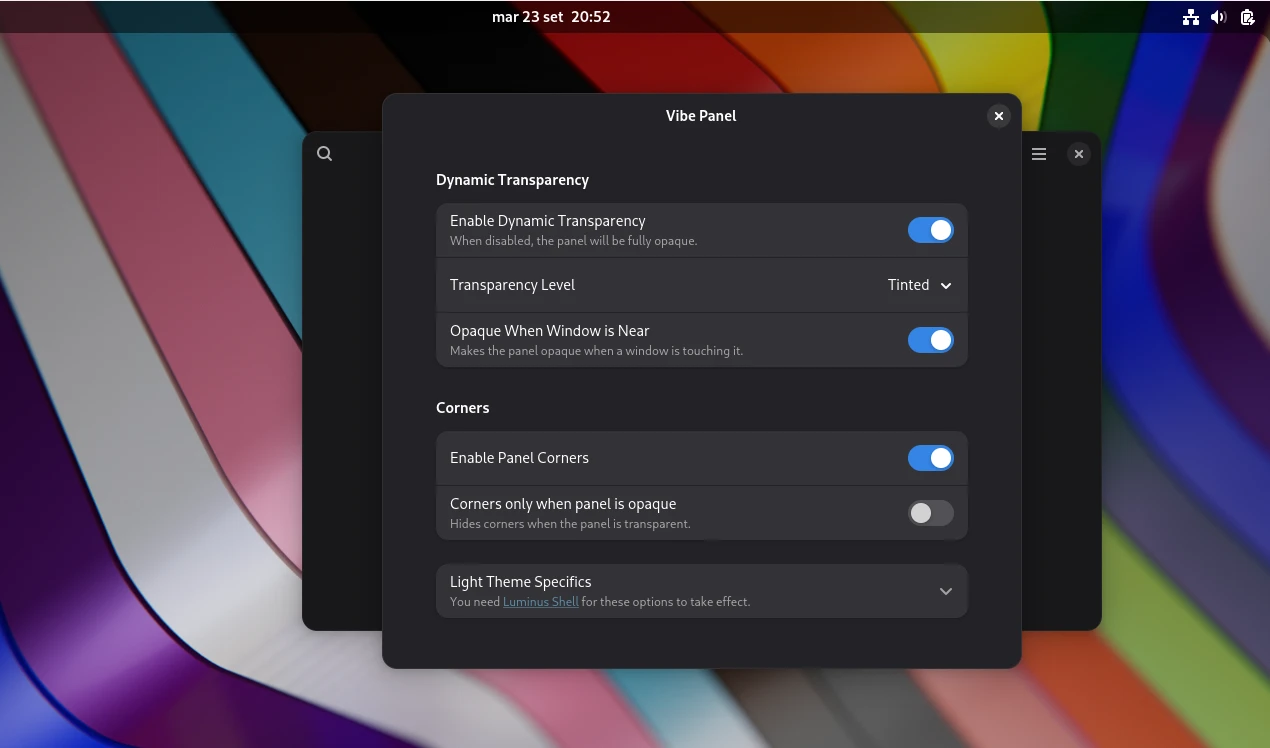Open the hamburger menu of the background window
This screenshot has height=748, width=1270.
coord(1038,153)
